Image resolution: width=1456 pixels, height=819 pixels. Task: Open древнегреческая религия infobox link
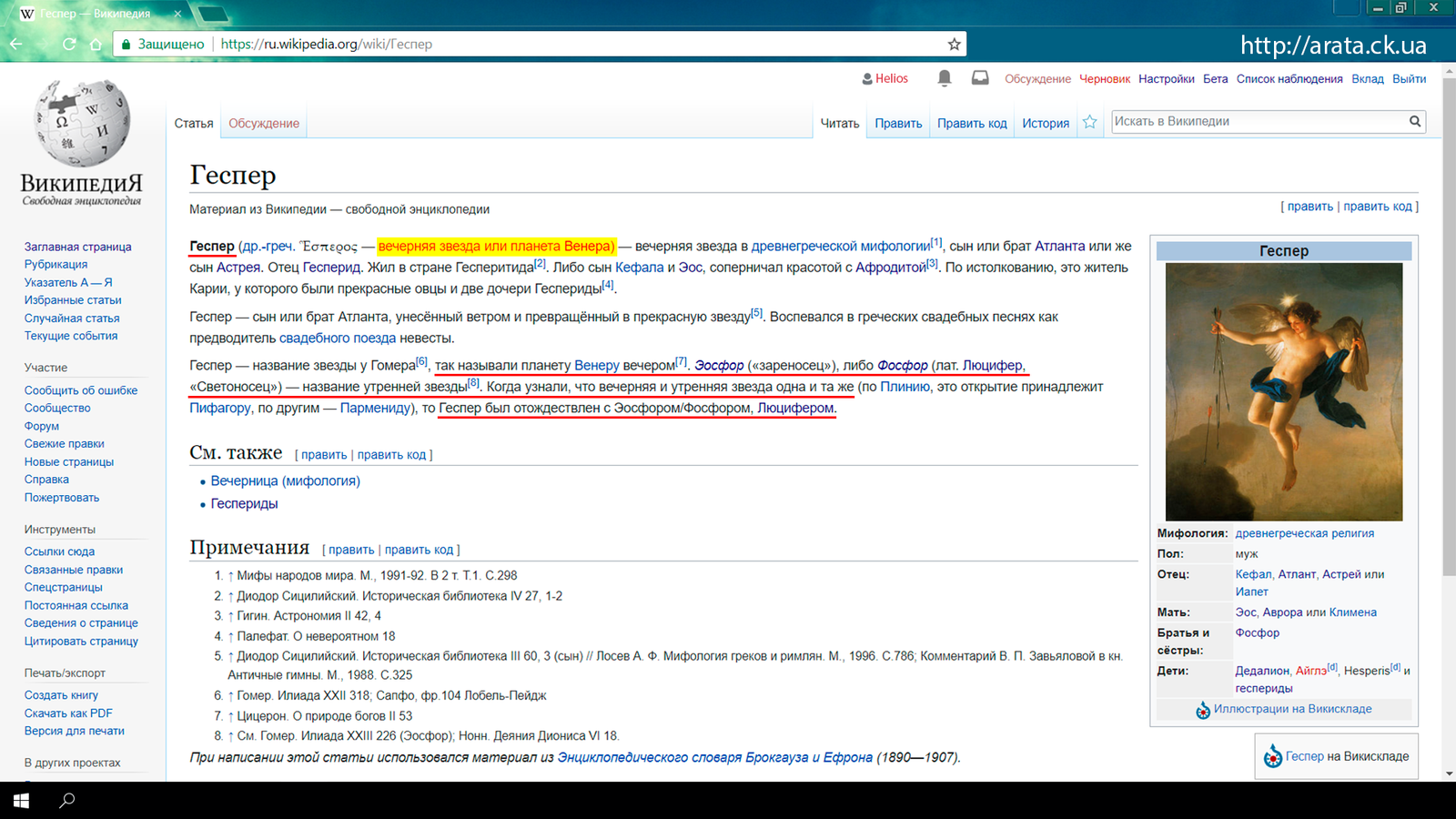[x=1305, y=533]
